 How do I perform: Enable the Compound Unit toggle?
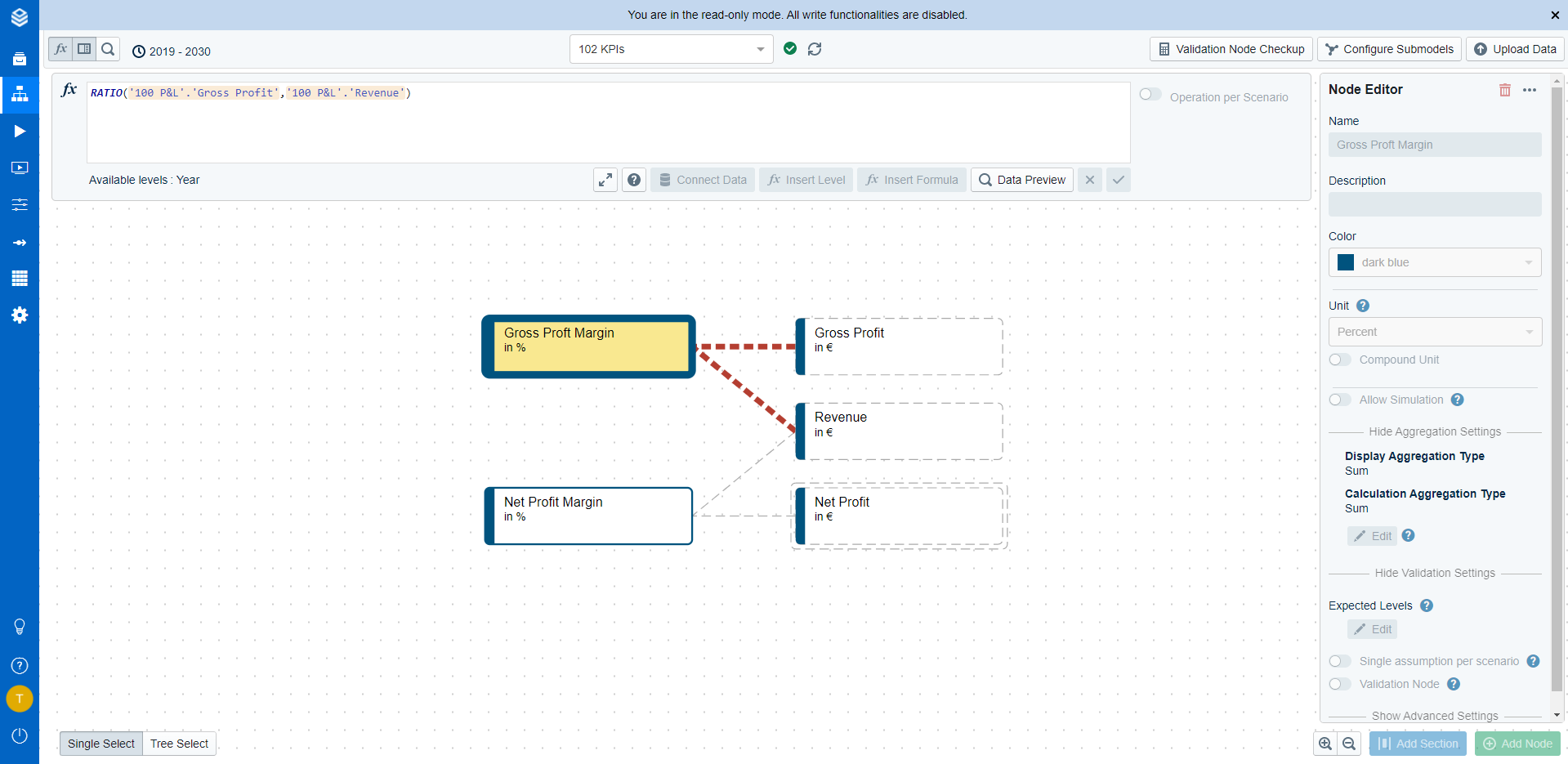click(x=1340, y=360)
